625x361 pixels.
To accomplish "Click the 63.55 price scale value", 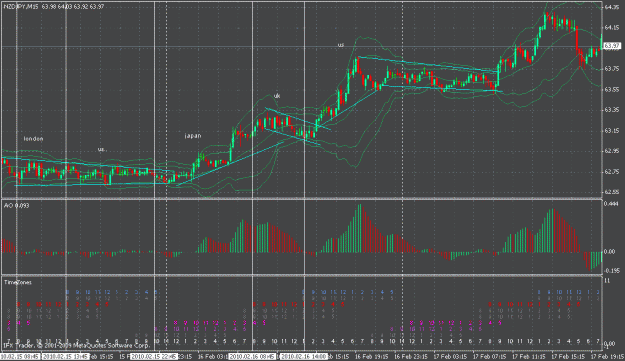I will click(611, 89).
